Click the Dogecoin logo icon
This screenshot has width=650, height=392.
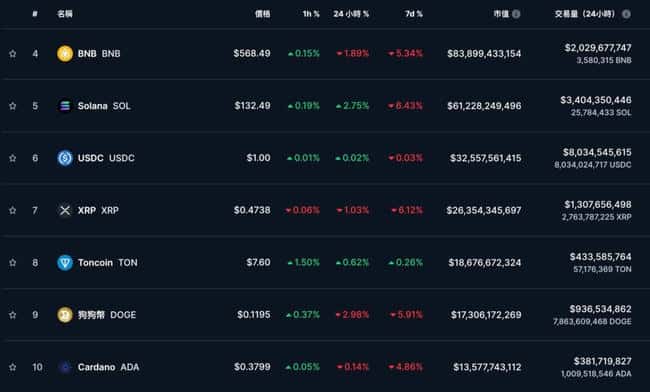pos(65,315)
